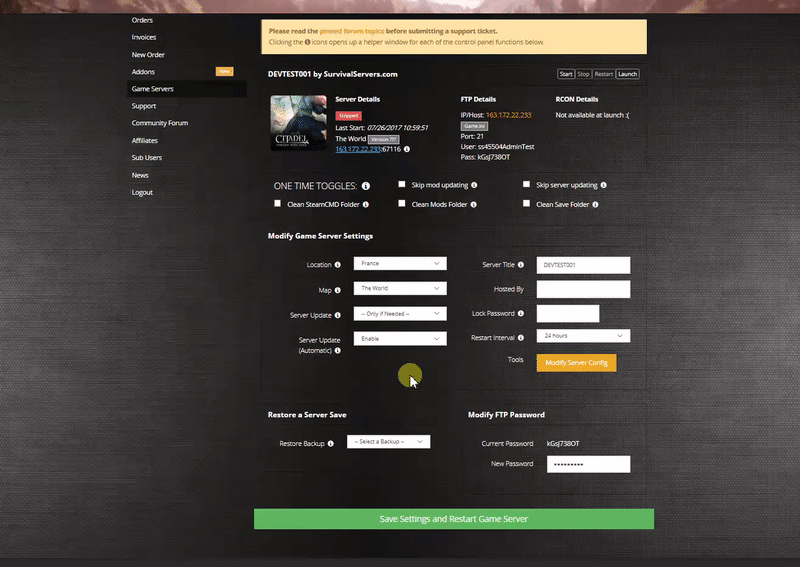Click the Restart server button
The width and height of the screenshot is (800, 567).
point(604,74)
